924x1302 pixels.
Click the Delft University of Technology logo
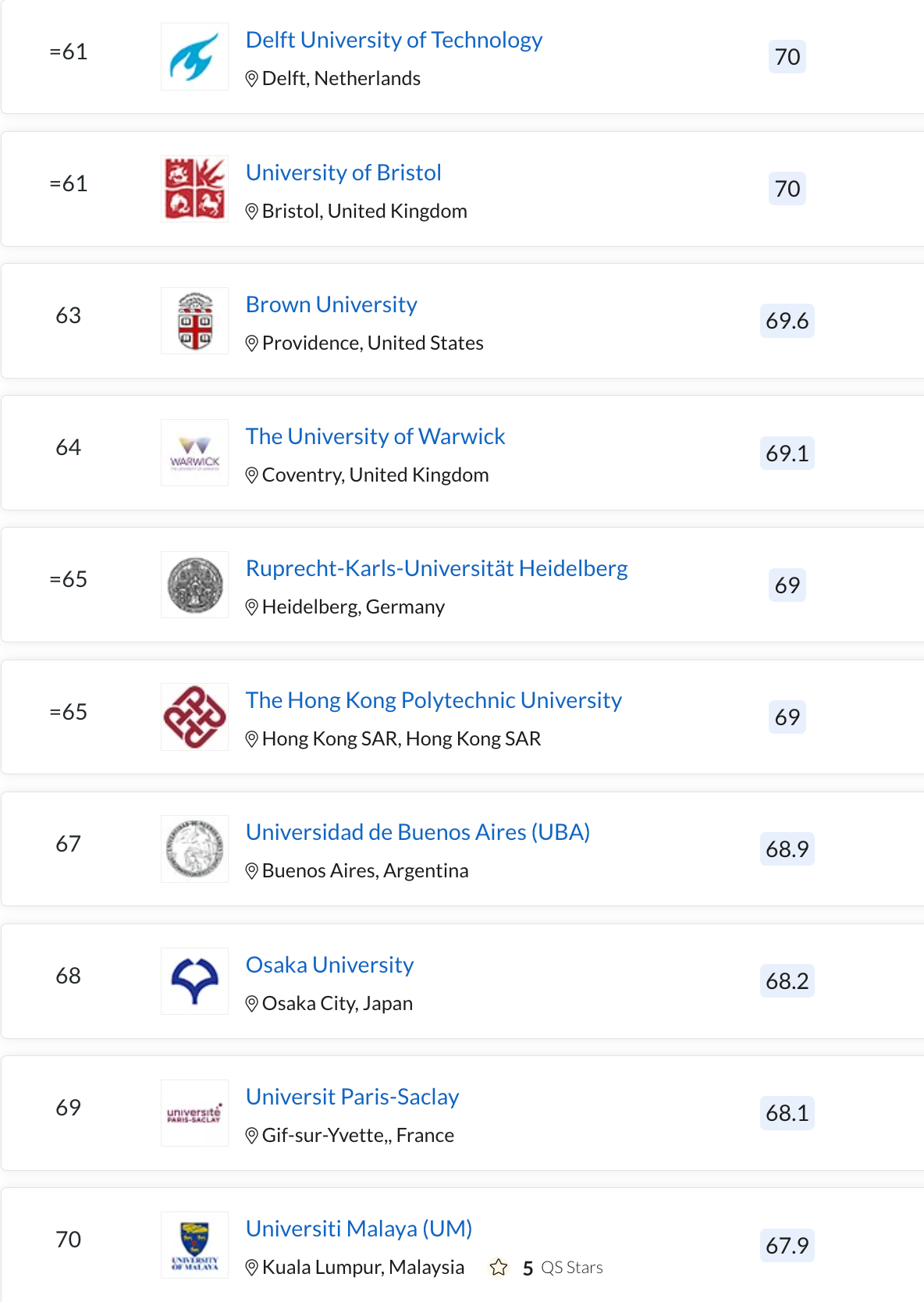coord(194,57)
